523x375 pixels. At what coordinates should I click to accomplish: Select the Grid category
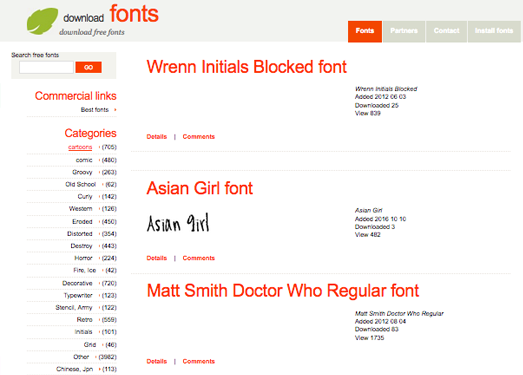coord(90,345)
